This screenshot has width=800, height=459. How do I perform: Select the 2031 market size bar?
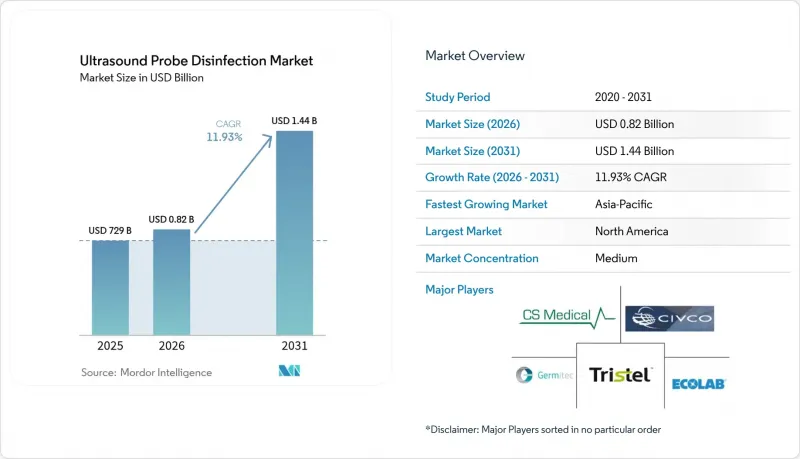click(294, 233)
